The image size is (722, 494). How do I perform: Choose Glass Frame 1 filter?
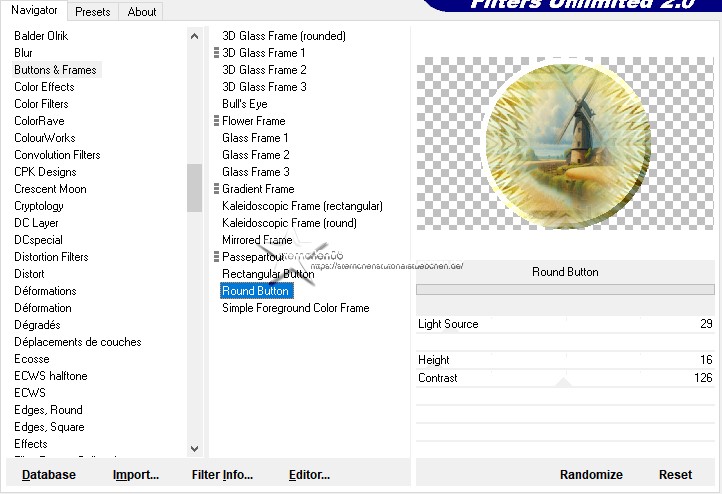[x=255, y=138]
